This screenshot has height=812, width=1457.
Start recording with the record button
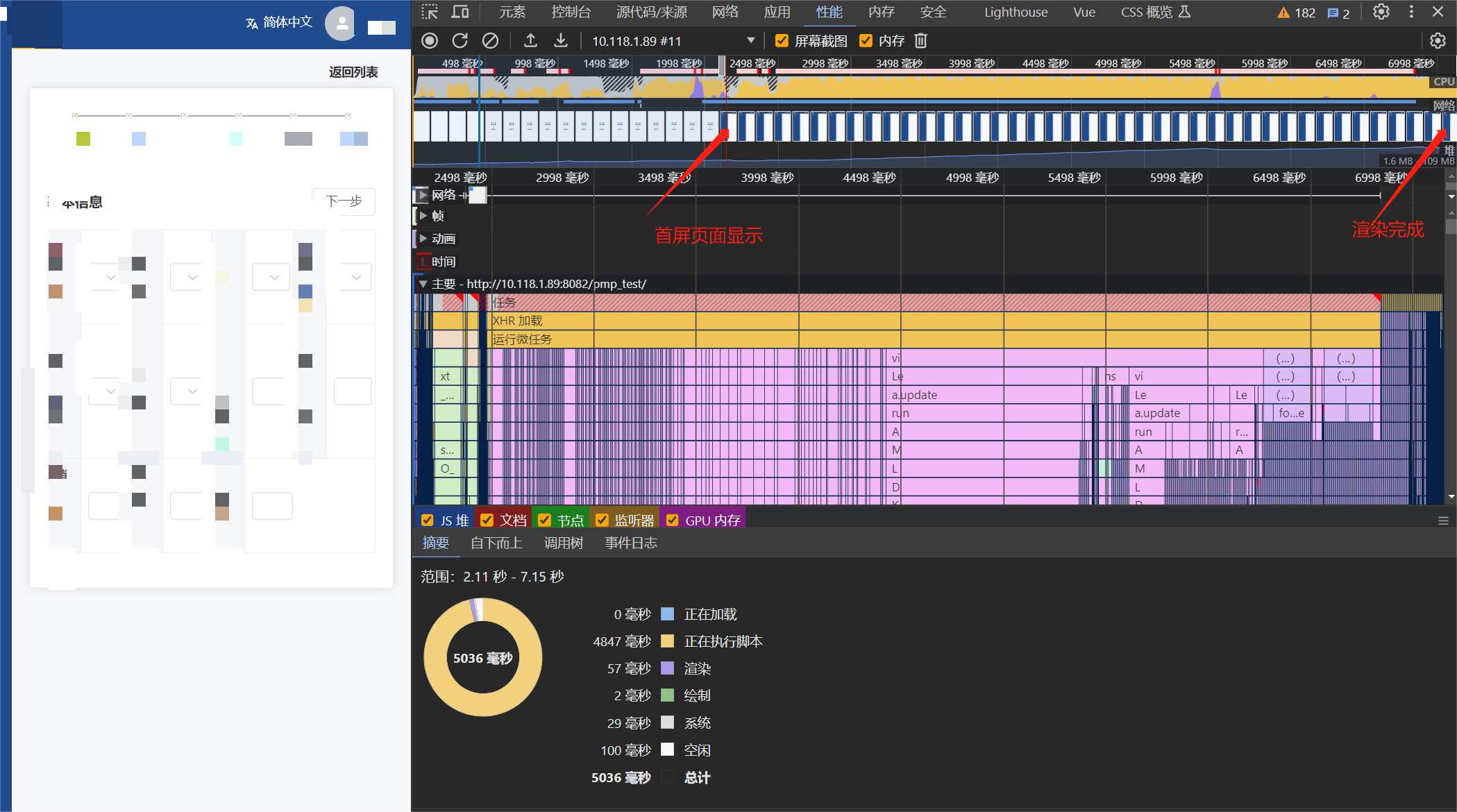point(430,41)
